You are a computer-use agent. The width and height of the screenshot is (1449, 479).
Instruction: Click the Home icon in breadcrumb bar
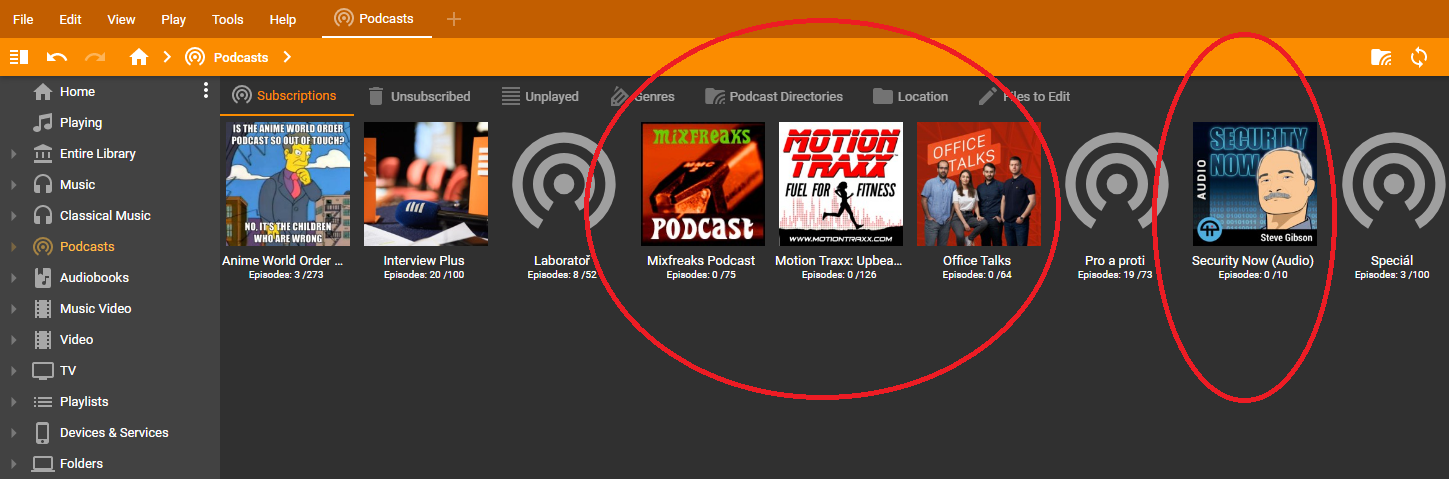[139, 57]
